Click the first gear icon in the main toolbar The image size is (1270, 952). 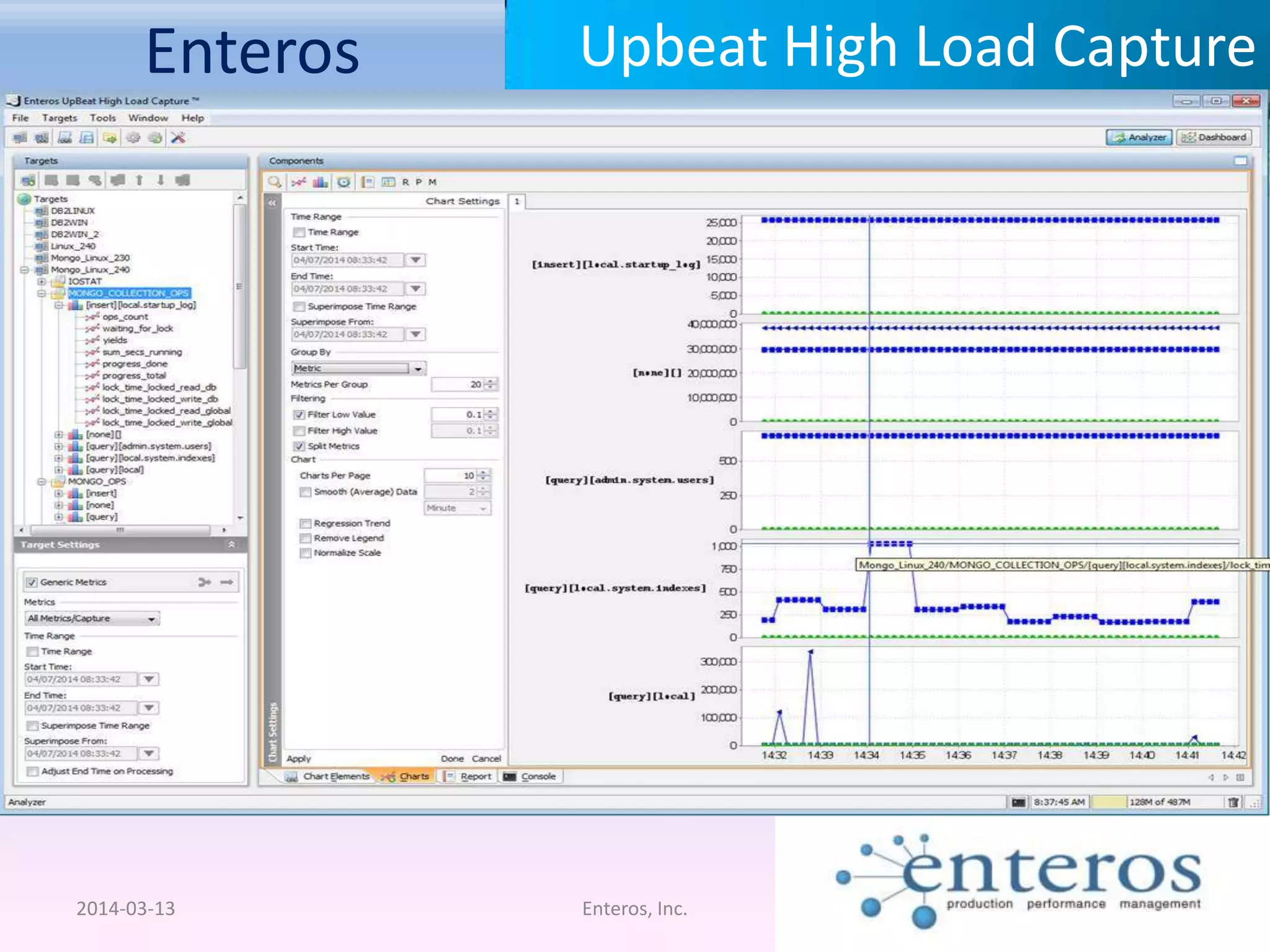pos(133,138)
